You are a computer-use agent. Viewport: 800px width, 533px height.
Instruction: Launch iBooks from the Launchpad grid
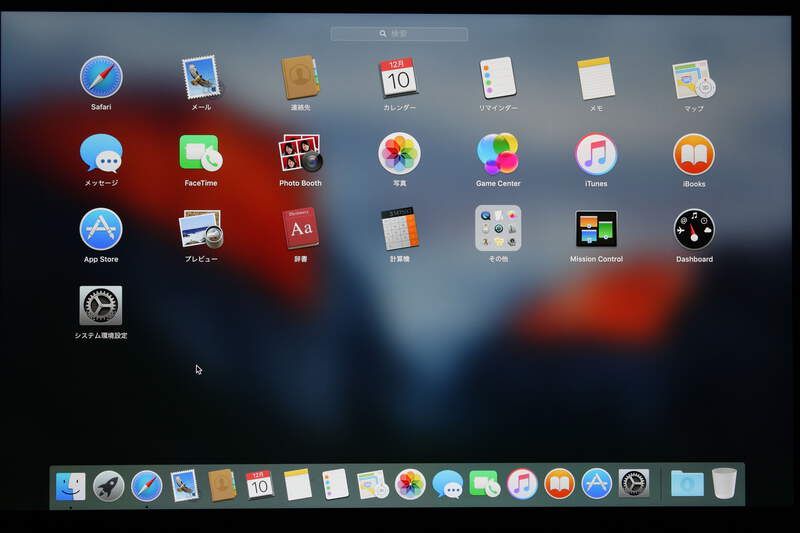tap(694, 154)
